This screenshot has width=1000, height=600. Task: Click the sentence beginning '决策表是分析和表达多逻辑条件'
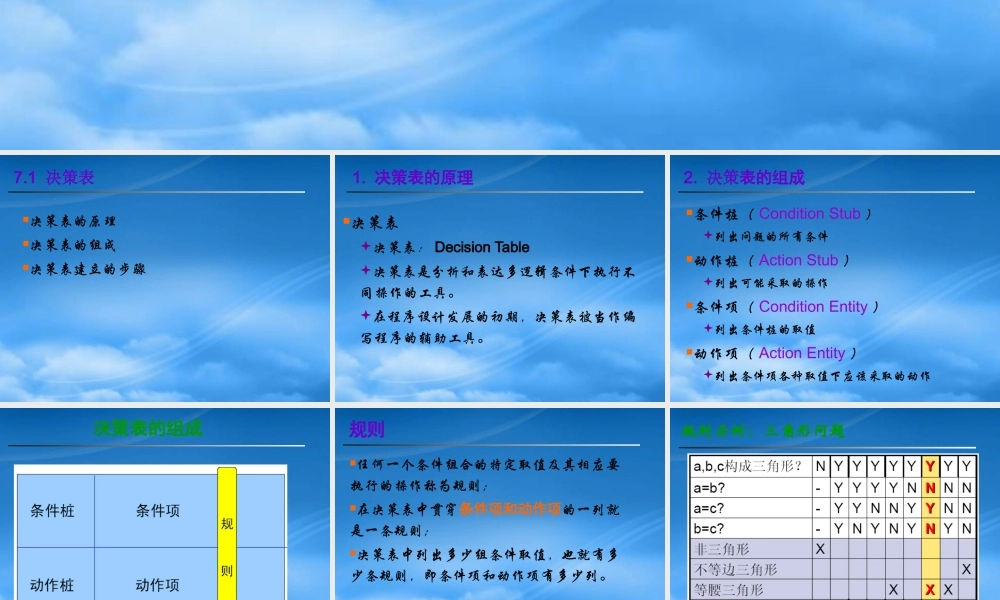[x=498, y=282]
